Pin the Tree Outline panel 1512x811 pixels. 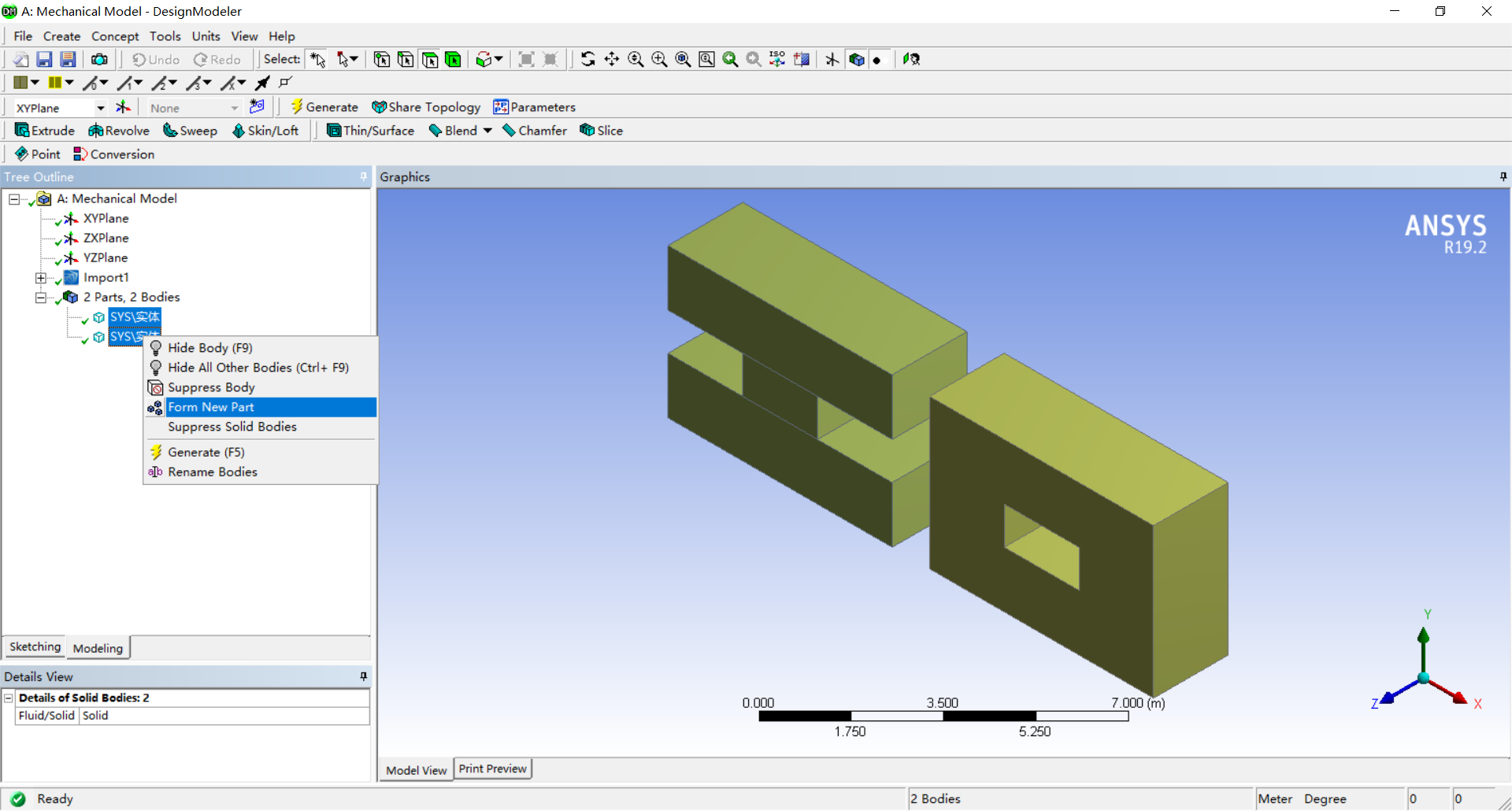363,177
